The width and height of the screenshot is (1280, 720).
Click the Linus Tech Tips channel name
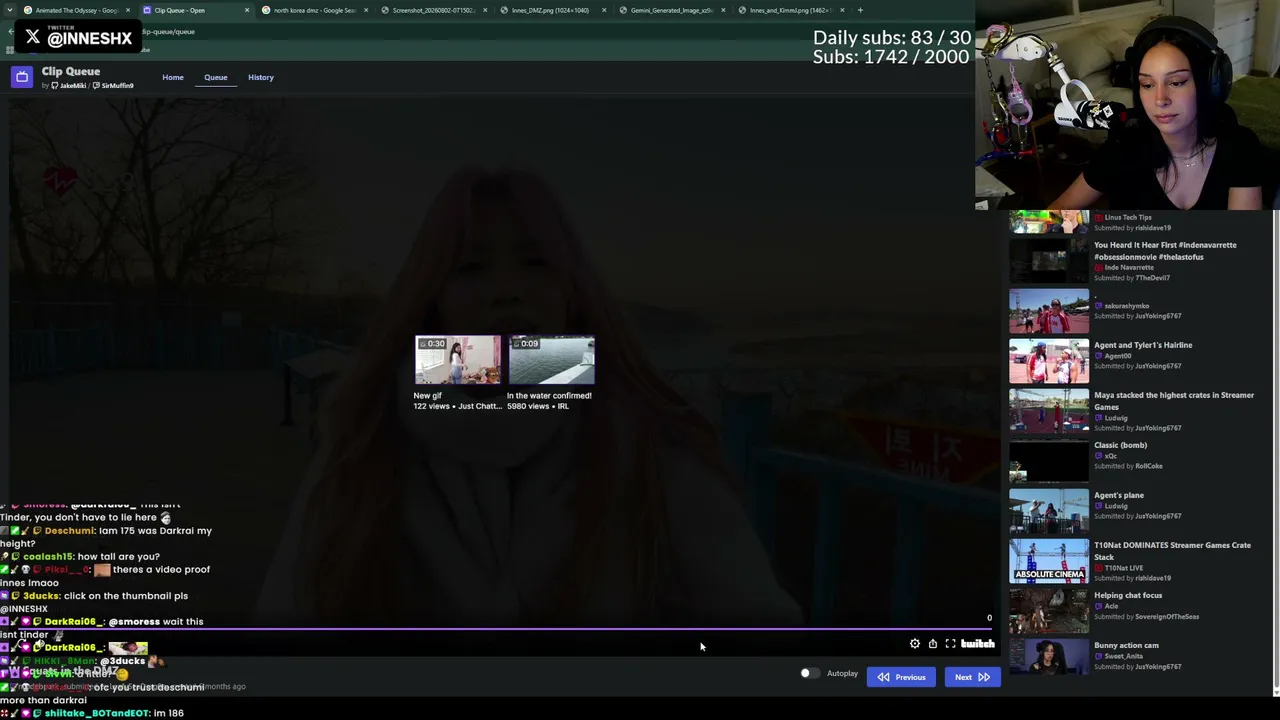1128,217
